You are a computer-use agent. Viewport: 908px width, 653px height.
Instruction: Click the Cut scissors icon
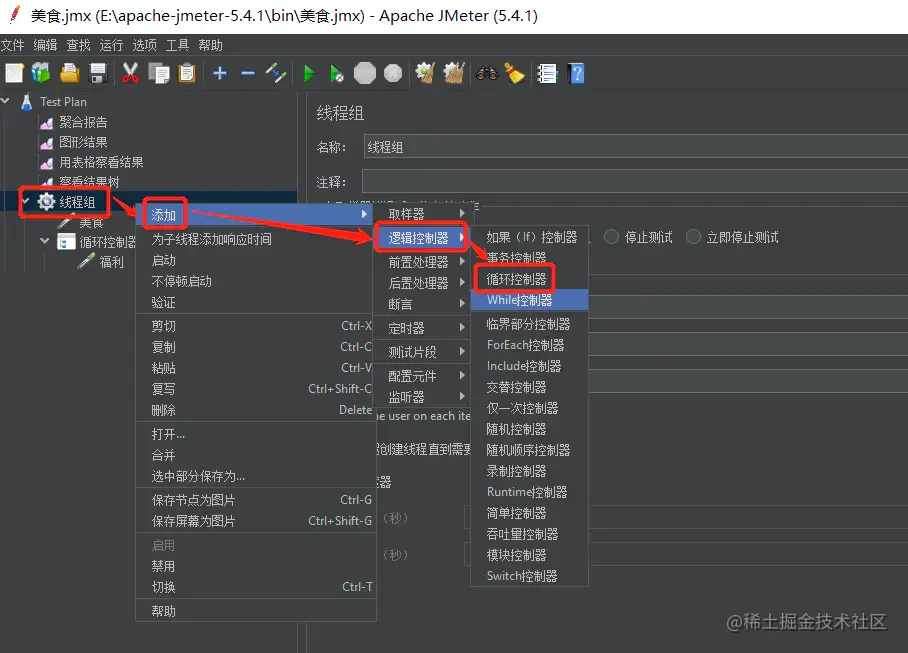[130, 74]
